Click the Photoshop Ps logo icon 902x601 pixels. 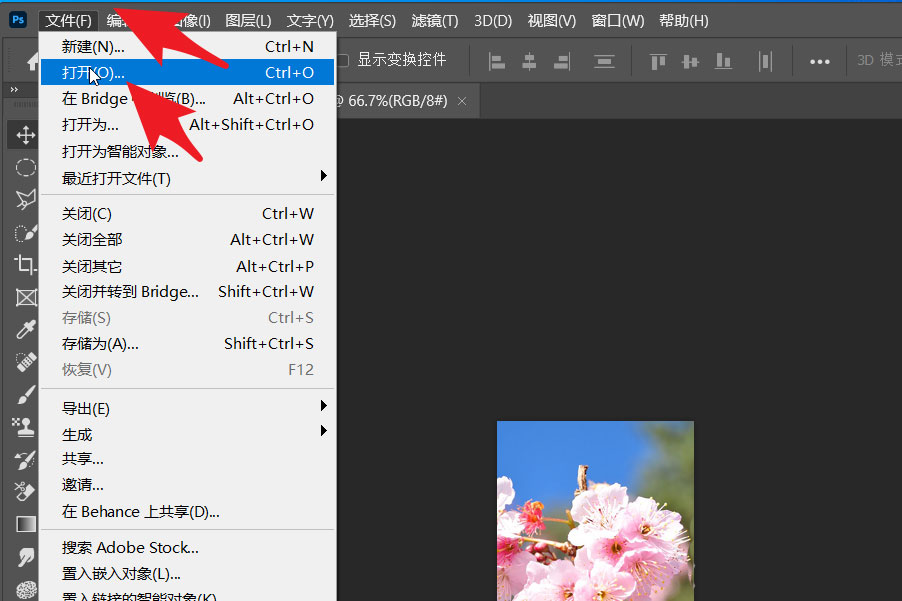coord(18,20)
